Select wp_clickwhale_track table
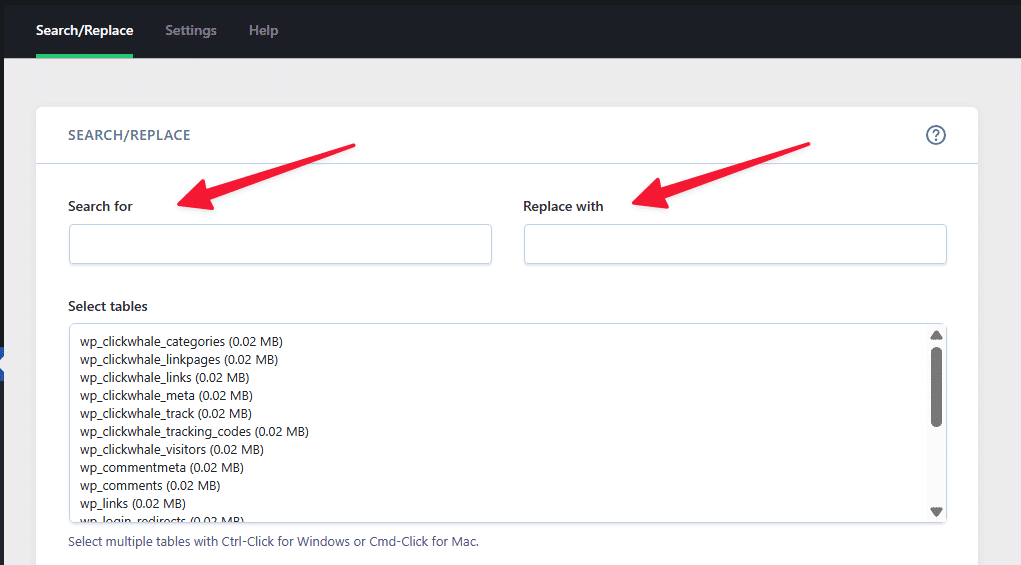 point(166,413)
